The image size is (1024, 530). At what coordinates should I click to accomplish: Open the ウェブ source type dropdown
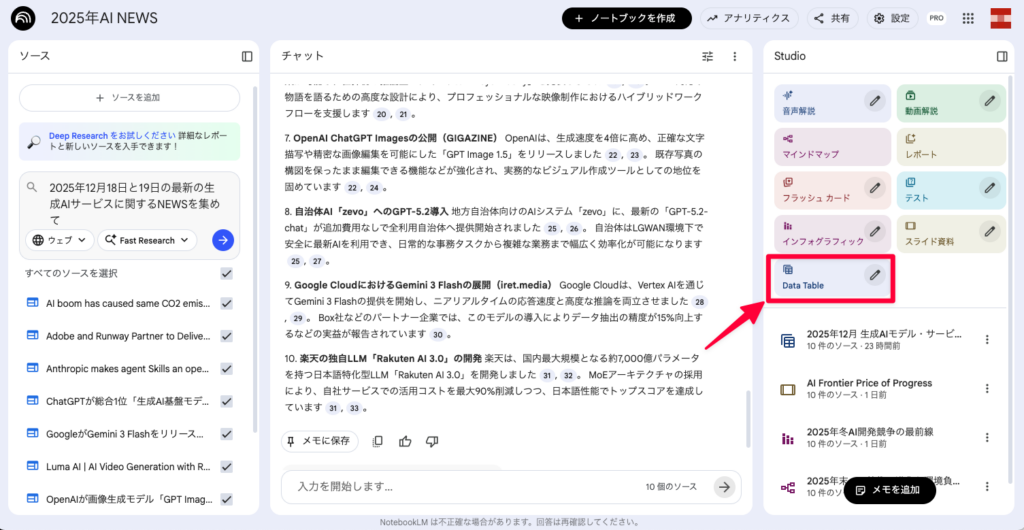[x=59, y=240]
